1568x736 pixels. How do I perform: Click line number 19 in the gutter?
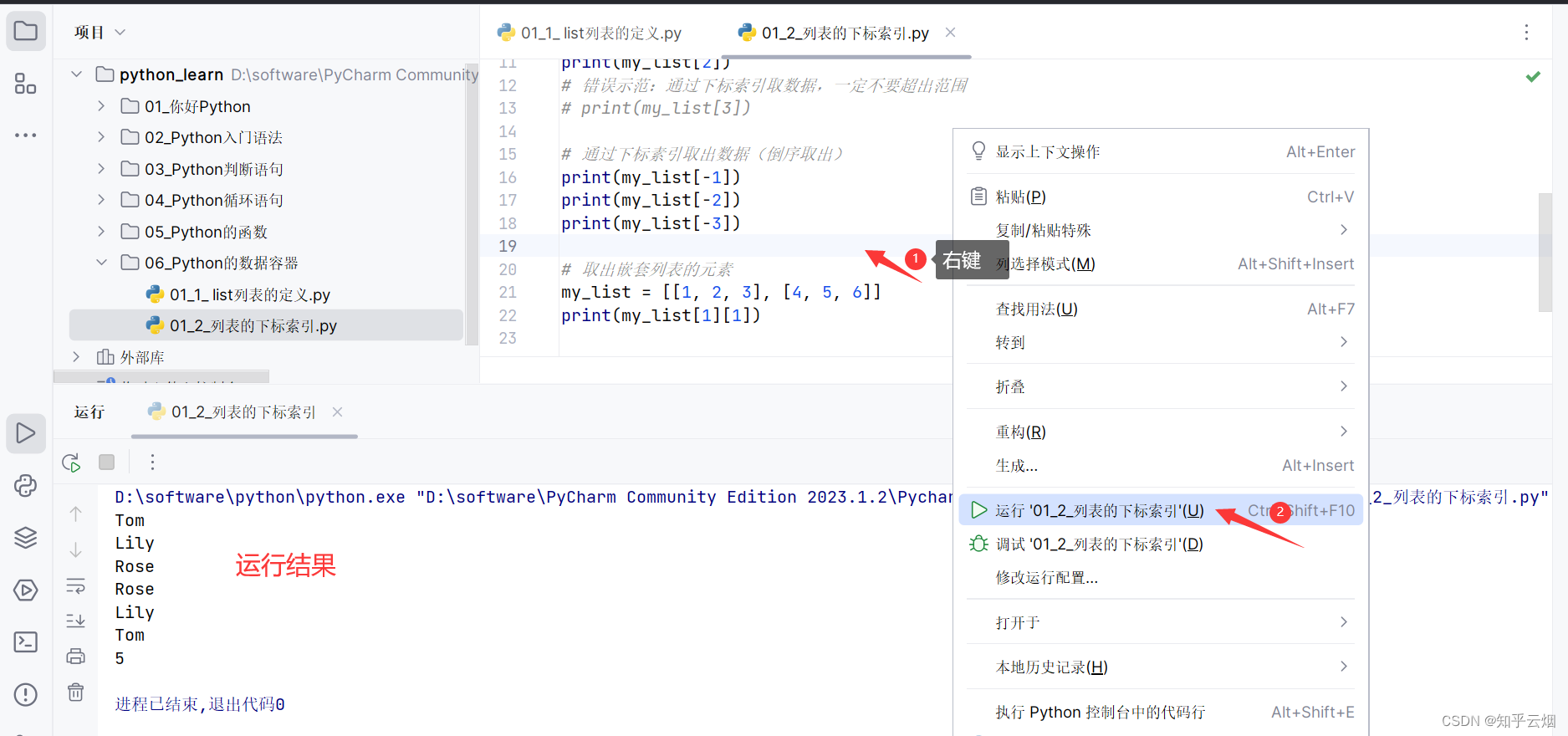point(508,246)
